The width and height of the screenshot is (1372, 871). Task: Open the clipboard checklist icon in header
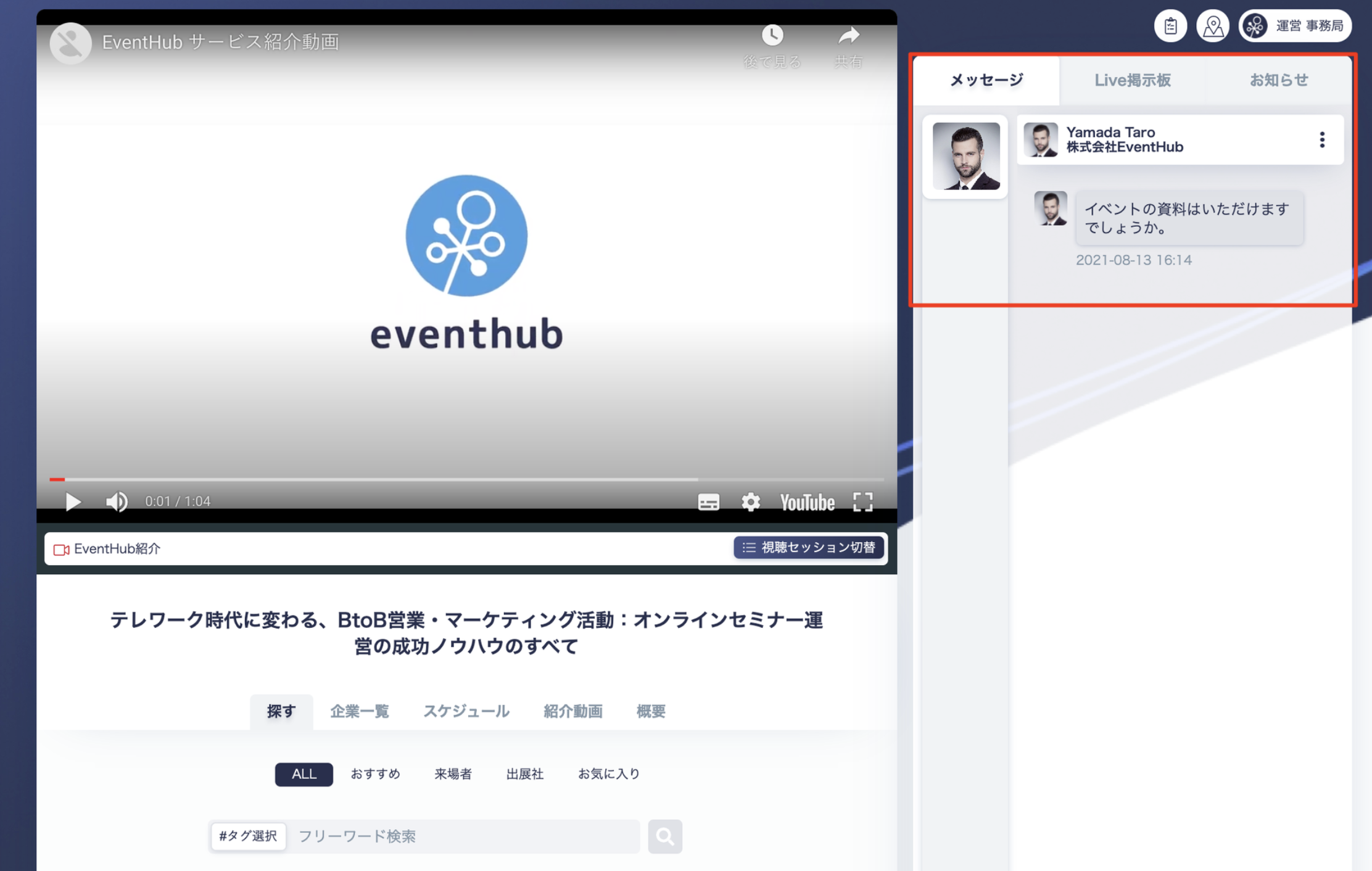click(x=1170, y=26)
